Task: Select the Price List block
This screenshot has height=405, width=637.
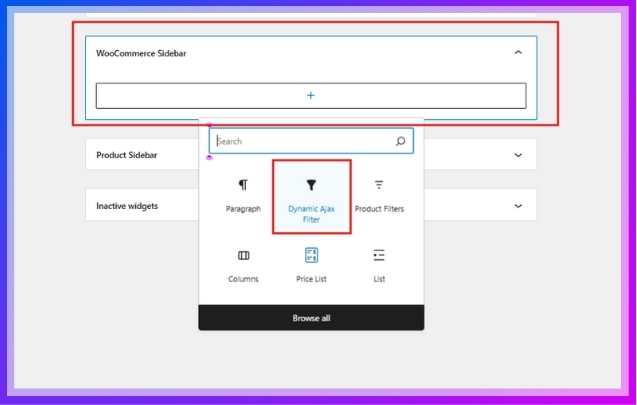Action: [311, 266]
